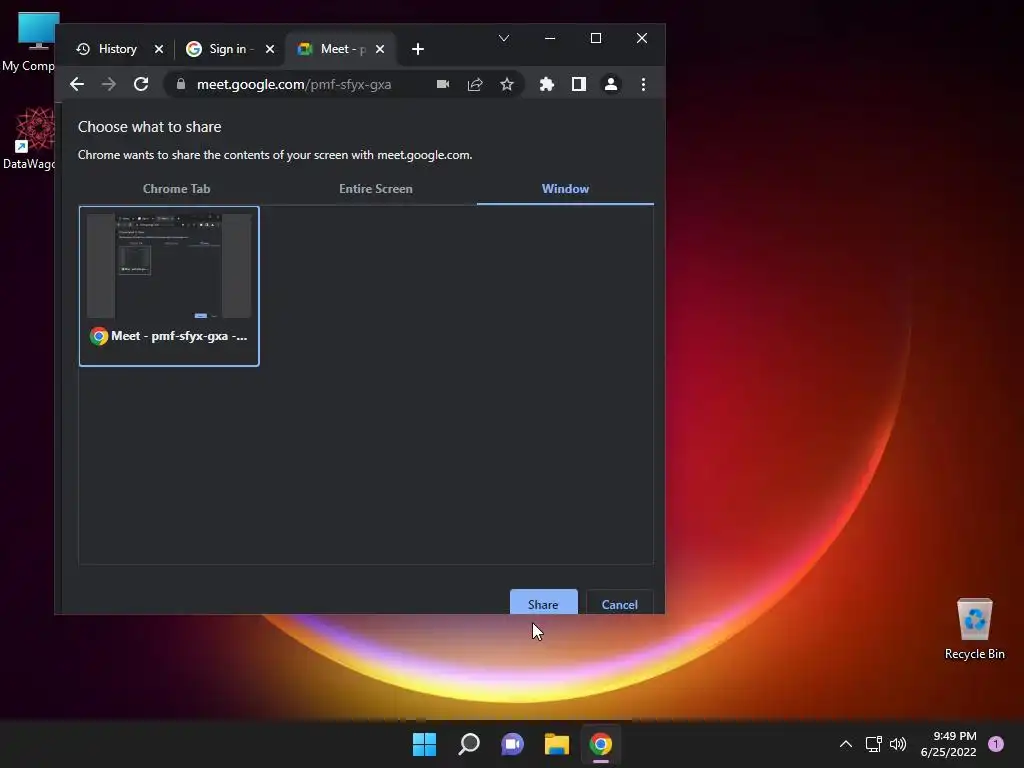Toggle the Chrome side panel icon

[x=579, y=84]
